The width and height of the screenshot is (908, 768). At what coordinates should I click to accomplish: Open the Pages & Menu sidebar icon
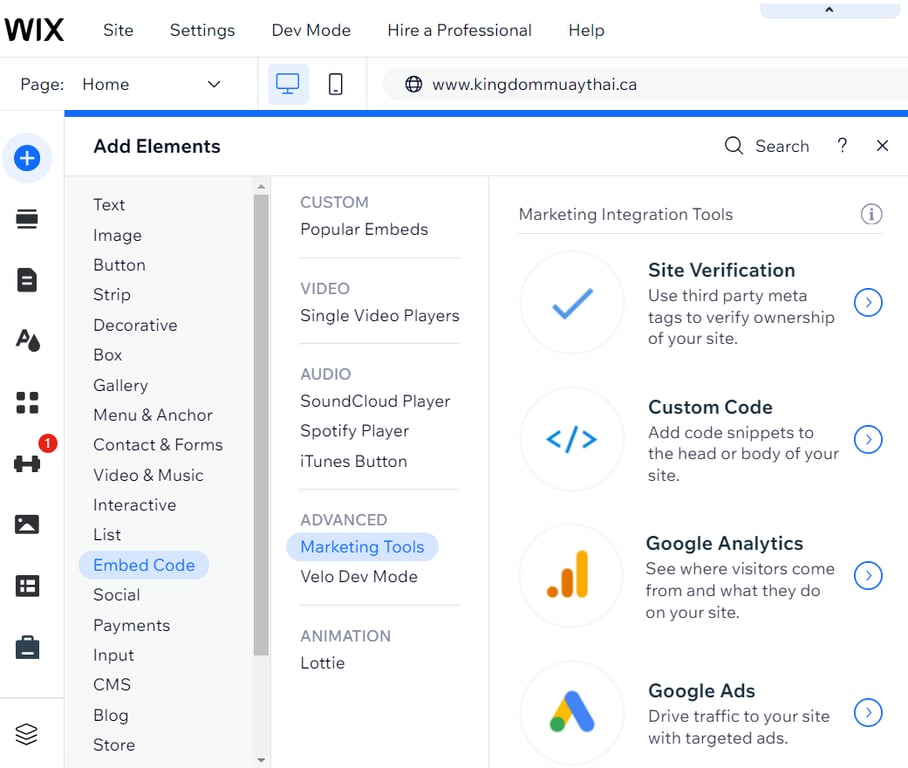pyautogui.click(x=27, y=280)
